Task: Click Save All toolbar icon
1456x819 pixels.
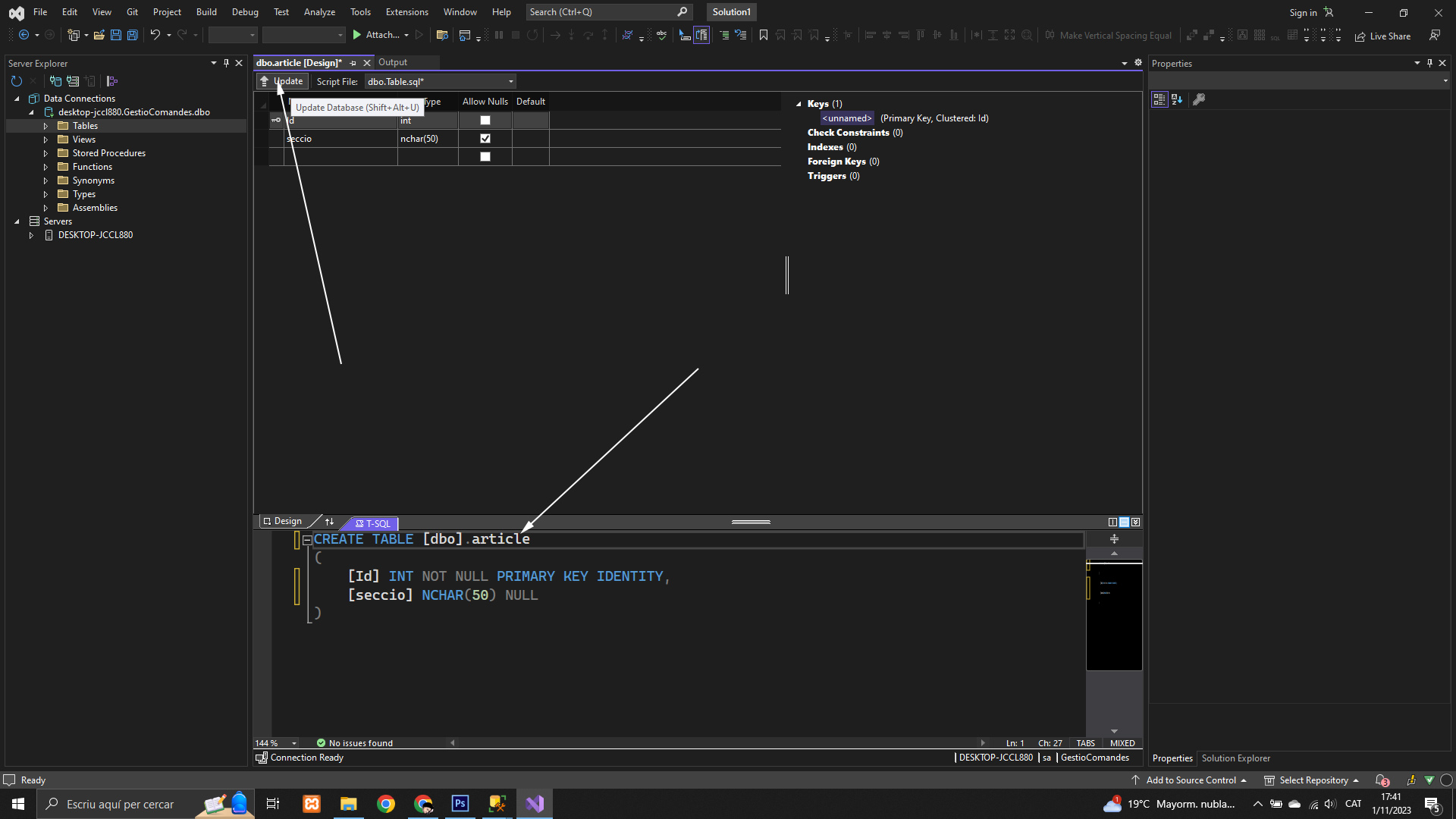Action: (x=132, y=35)
